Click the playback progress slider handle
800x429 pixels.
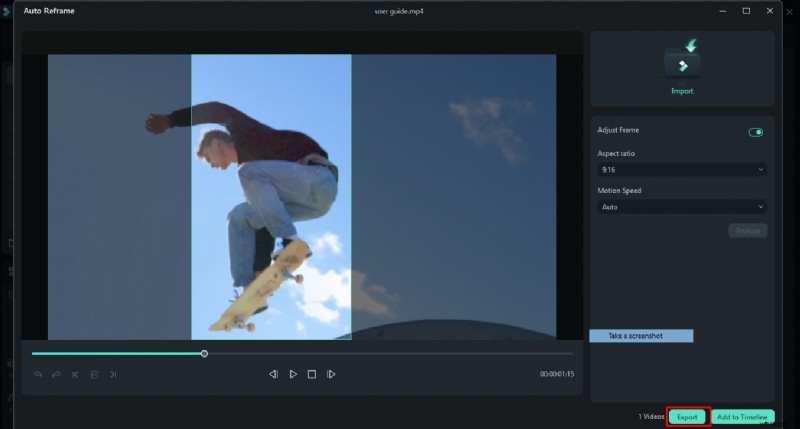pos(204,354)
